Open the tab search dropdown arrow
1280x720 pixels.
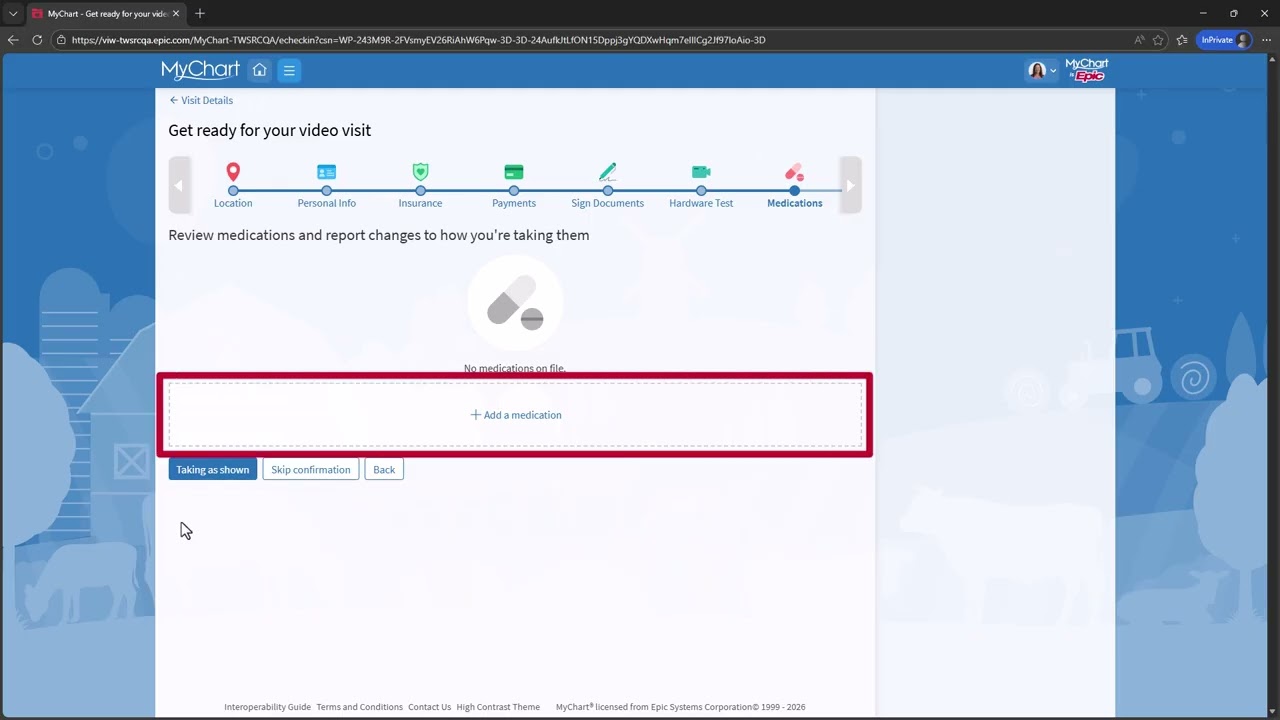point(13,14)
